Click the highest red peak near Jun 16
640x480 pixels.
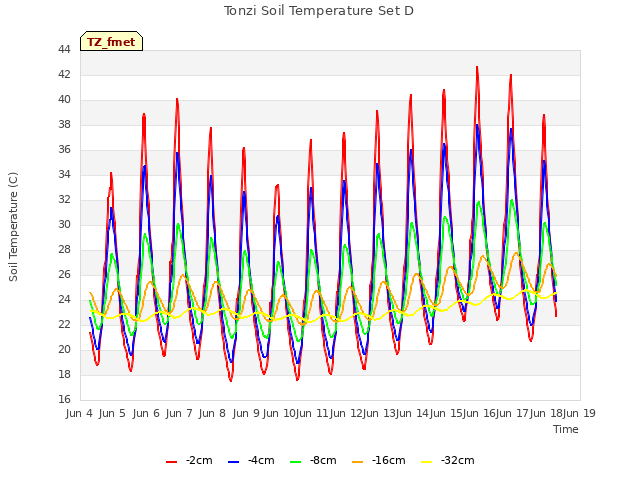[x=477, y=67]
